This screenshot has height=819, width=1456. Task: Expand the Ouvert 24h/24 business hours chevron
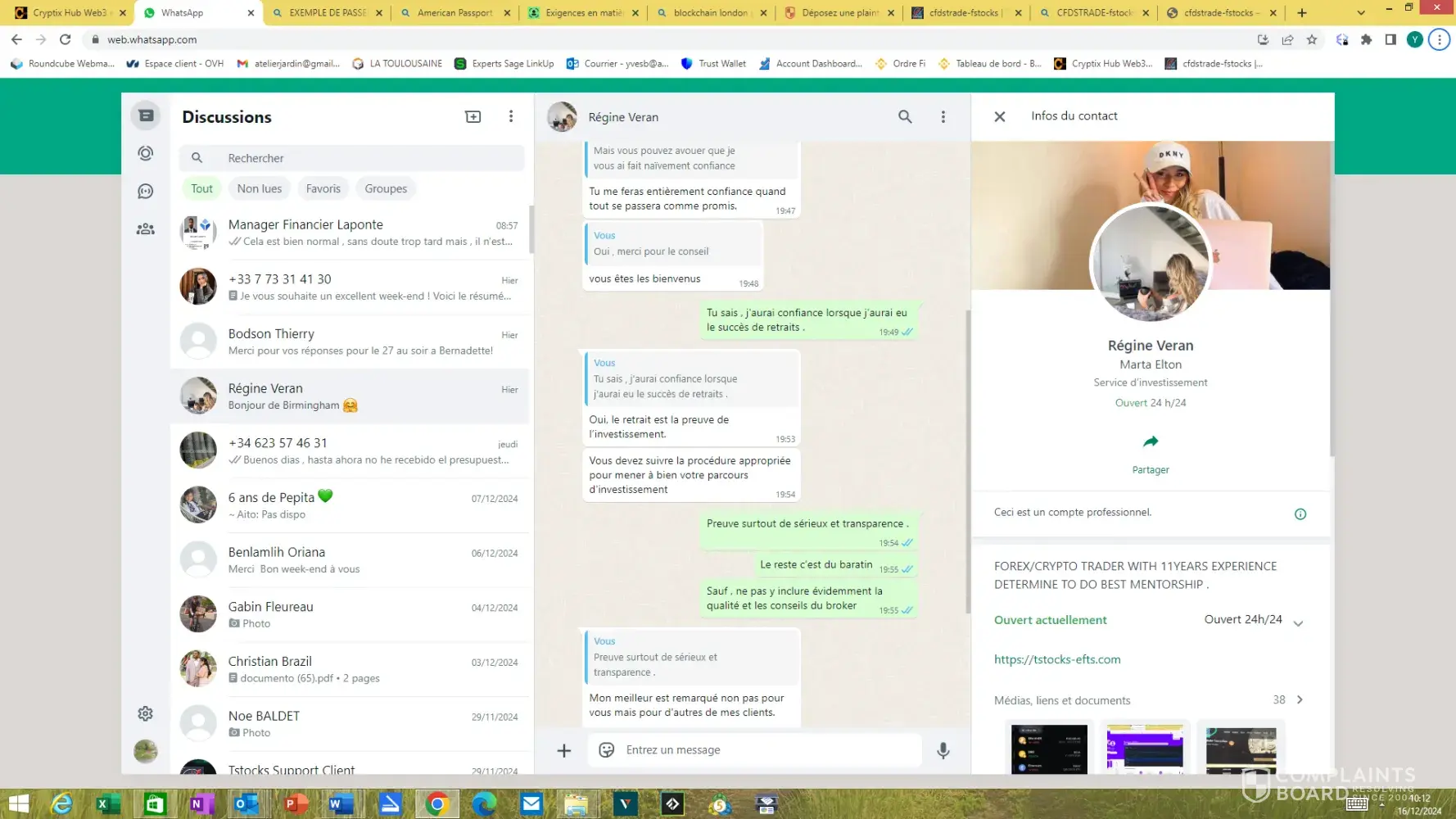click(1298, 623)
